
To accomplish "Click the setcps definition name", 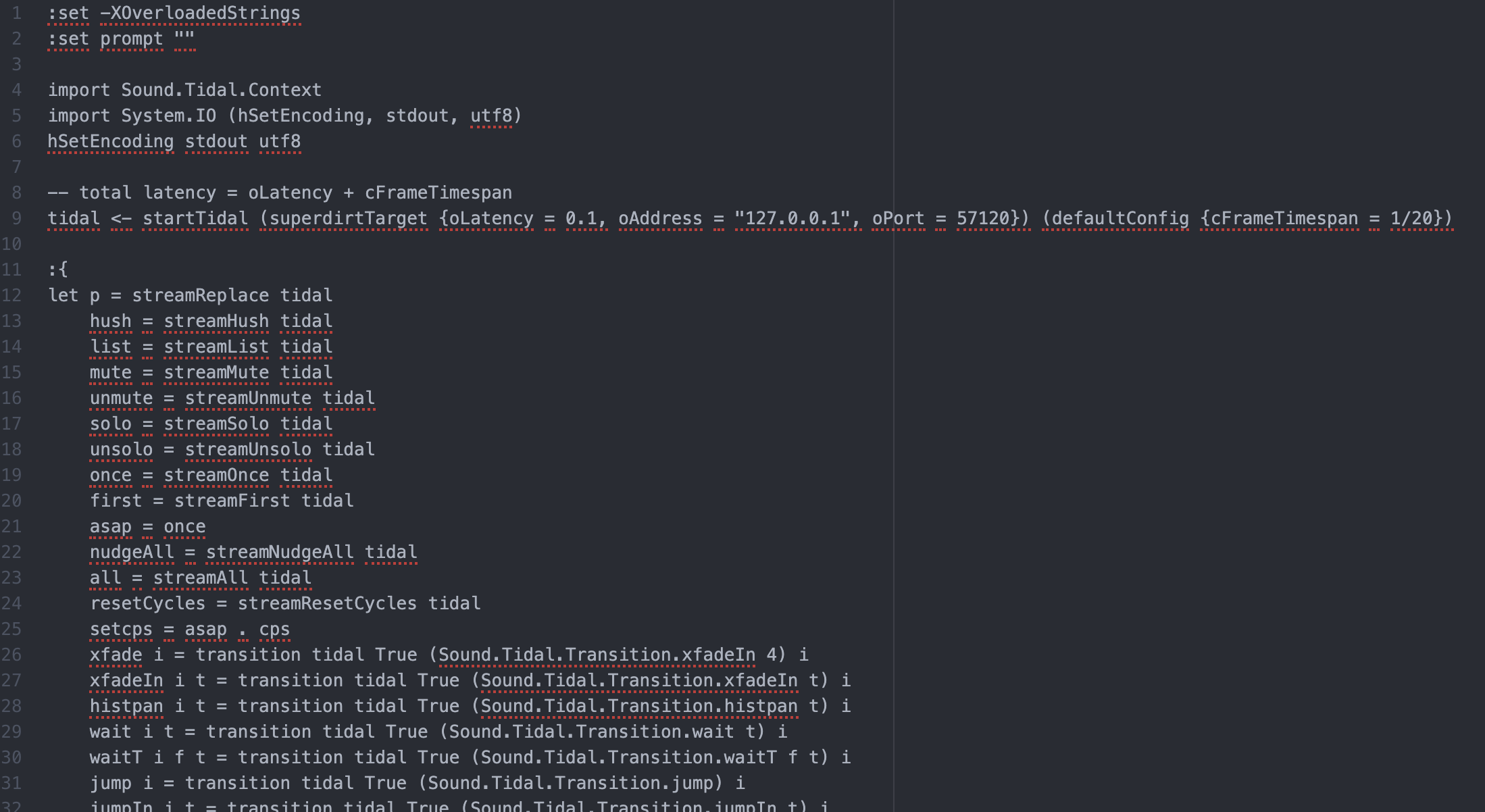I will pyautogui.click(x=121, y=629).
